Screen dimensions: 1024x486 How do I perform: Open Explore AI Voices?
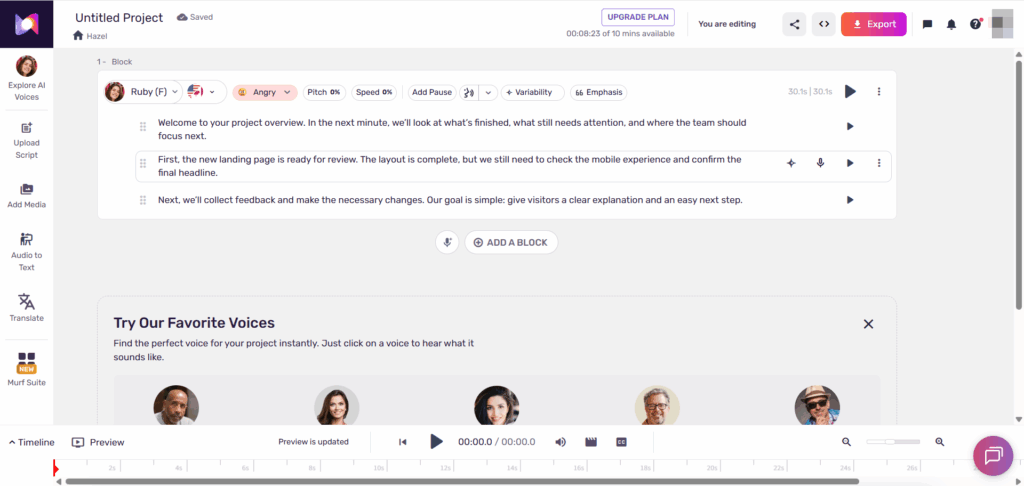pyautogui.click(x=27, y=78)
